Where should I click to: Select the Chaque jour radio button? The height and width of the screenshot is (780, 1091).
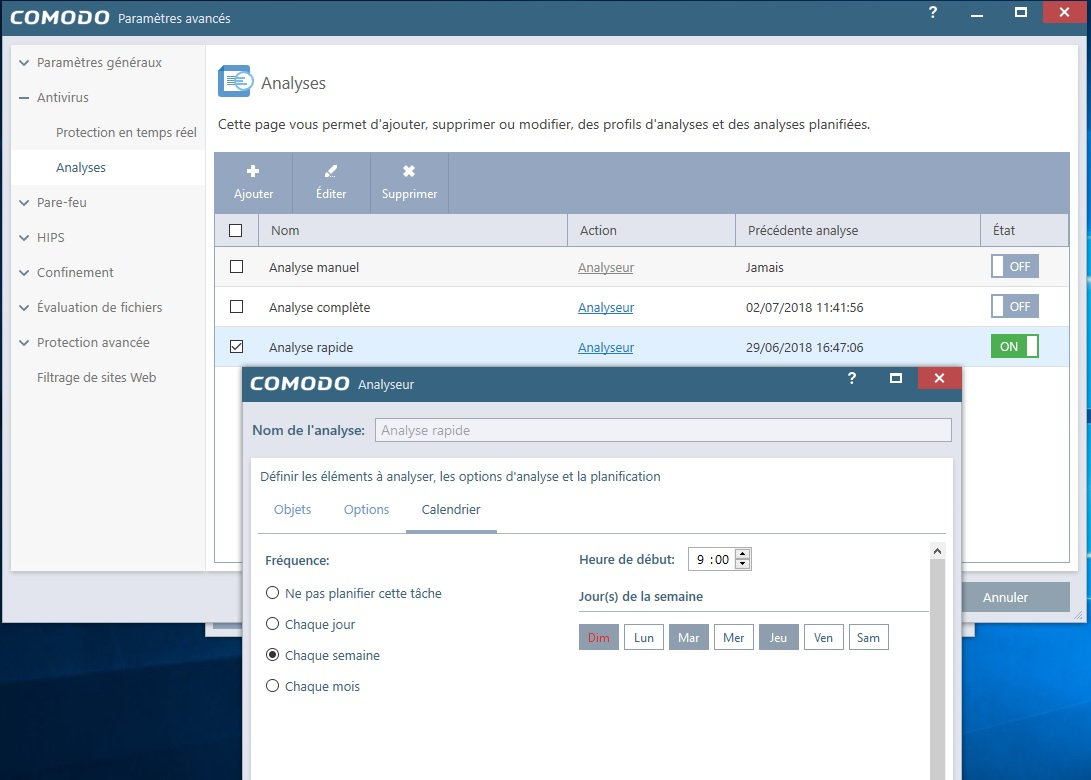273,624
